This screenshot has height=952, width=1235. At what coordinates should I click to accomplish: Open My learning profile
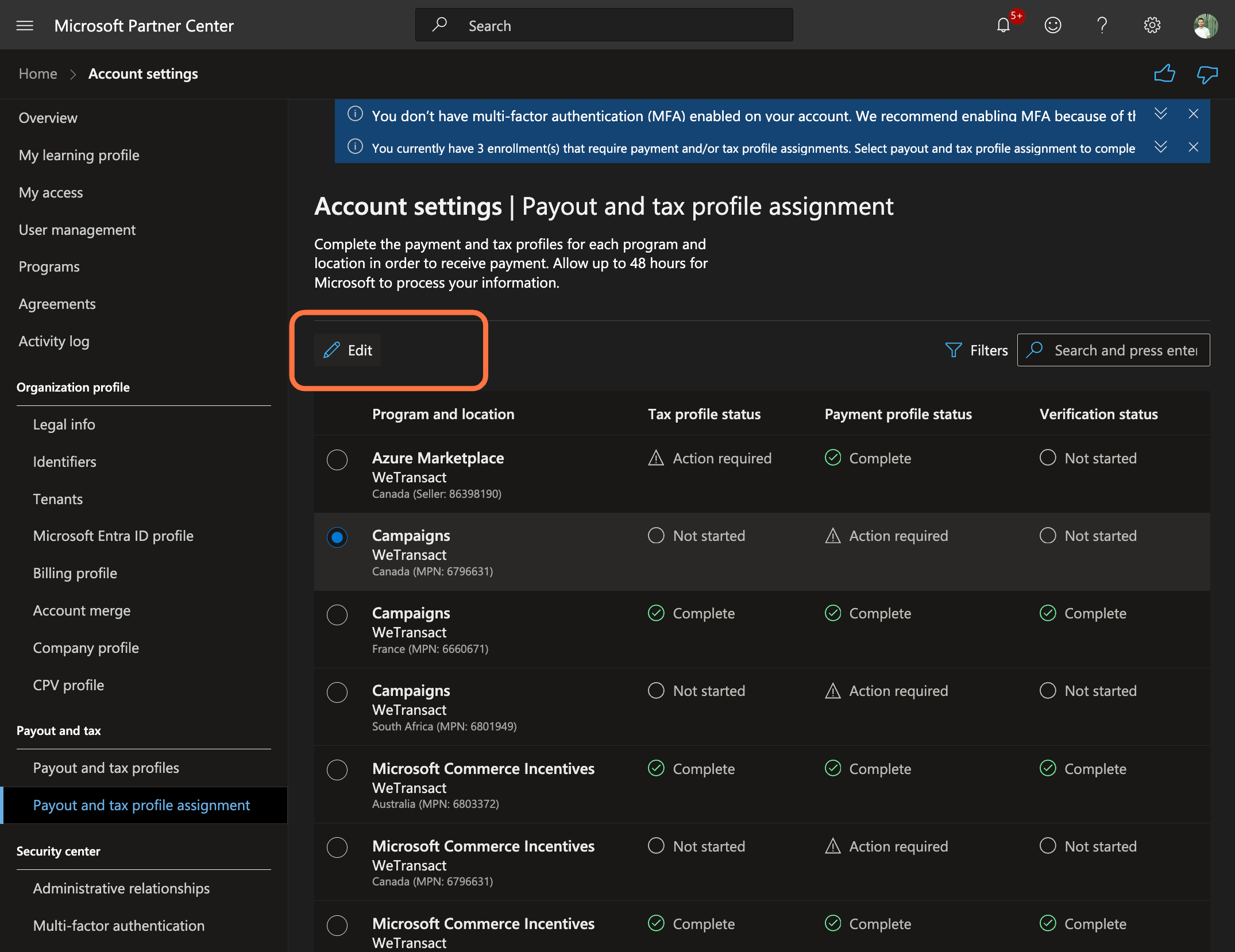(x=79, y=155)
